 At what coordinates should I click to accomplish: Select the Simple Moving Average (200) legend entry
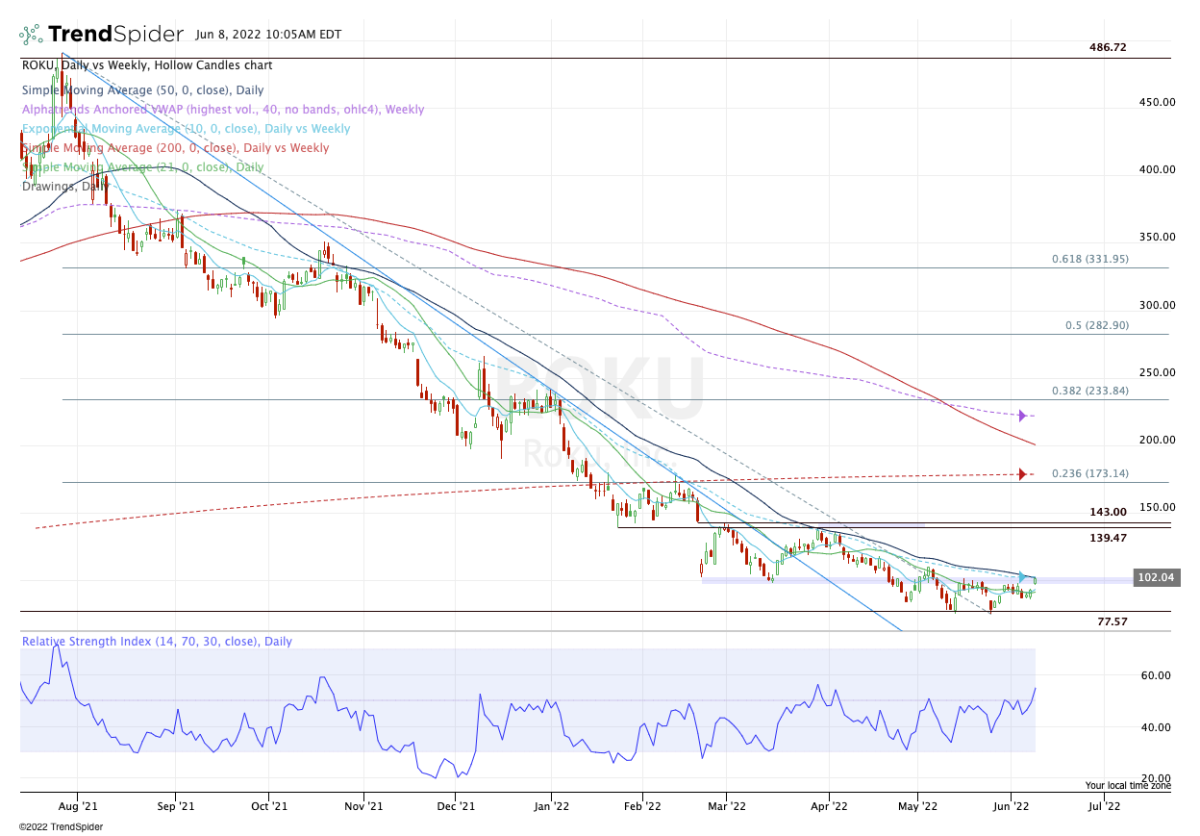[175, 148]
